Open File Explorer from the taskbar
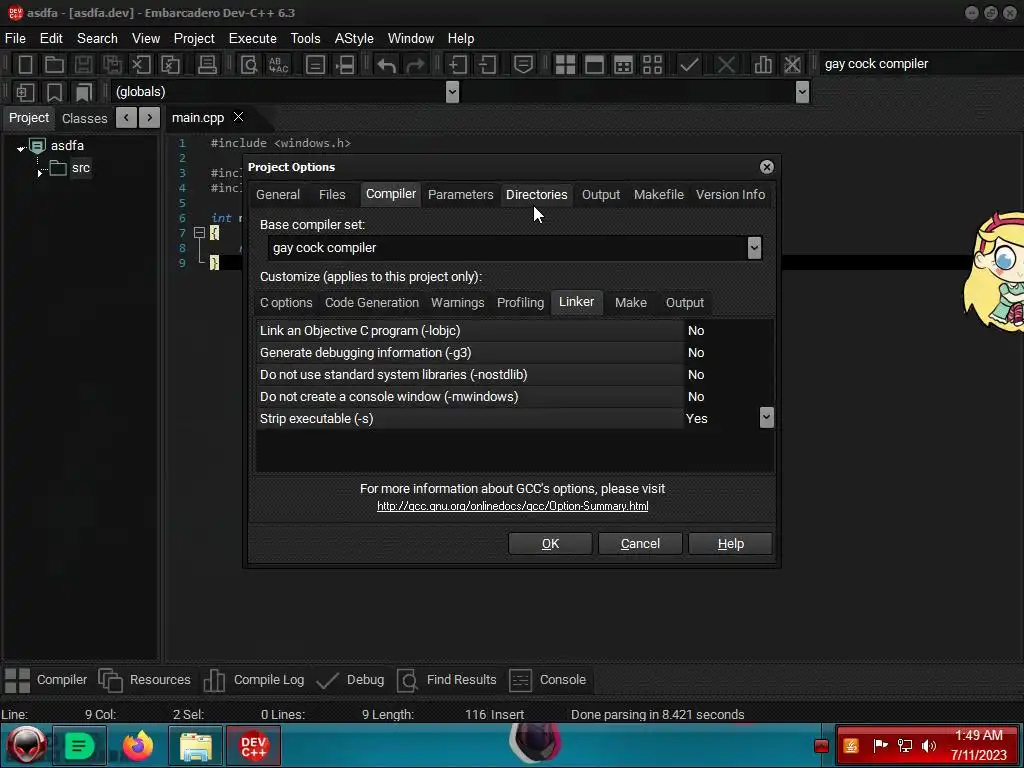1024x768 pixels. [195, 746]
